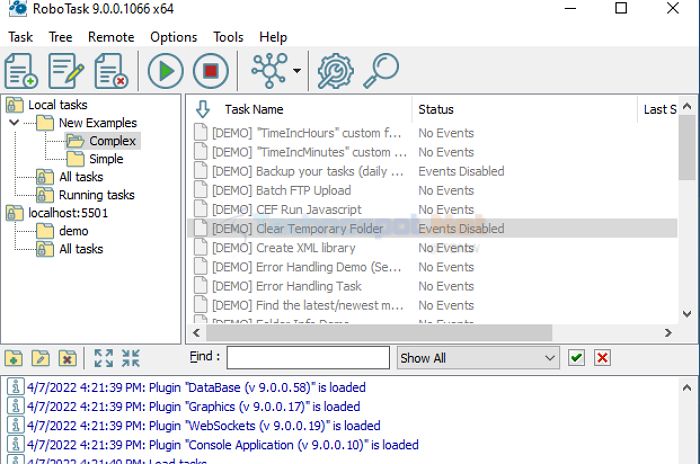Collapse the New Examples tree node
The width and height of the screenshot is (700, 464).
14,122
